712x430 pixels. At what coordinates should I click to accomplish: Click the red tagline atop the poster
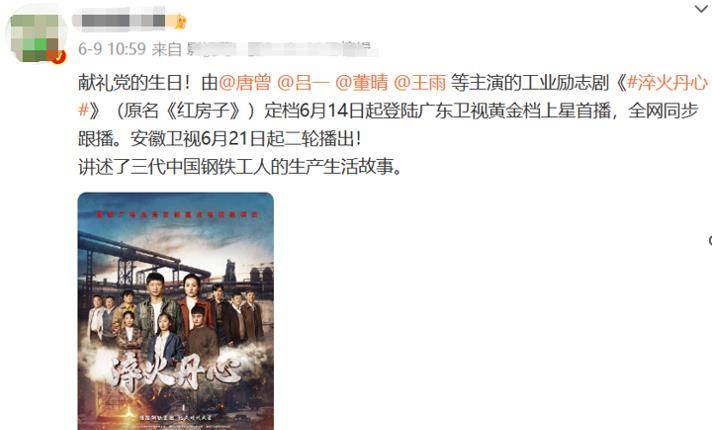(x=177, y=214)
